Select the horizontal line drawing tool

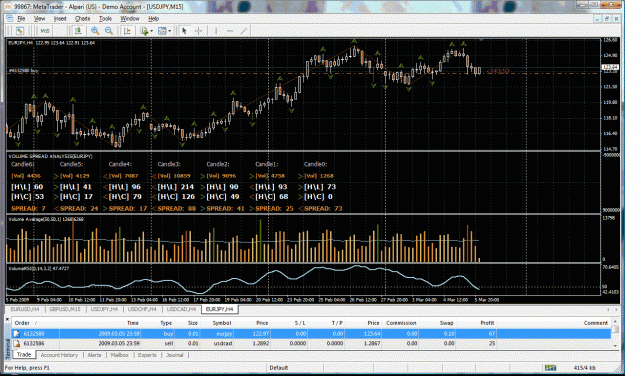tap(230, 31)
